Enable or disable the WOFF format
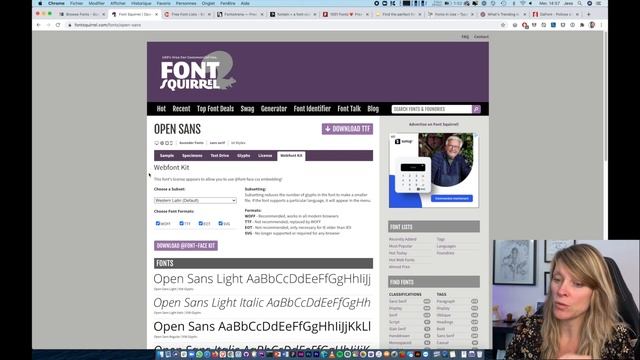 pyautogui.click(x=158, y=223)
